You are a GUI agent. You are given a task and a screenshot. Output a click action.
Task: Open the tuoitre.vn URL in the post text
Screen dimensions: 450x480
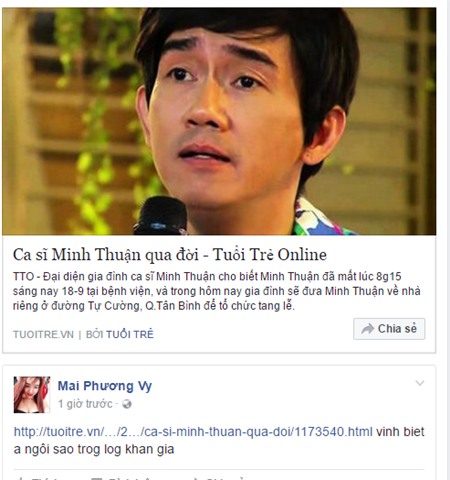pyautogui.click(x=193, y=432)
